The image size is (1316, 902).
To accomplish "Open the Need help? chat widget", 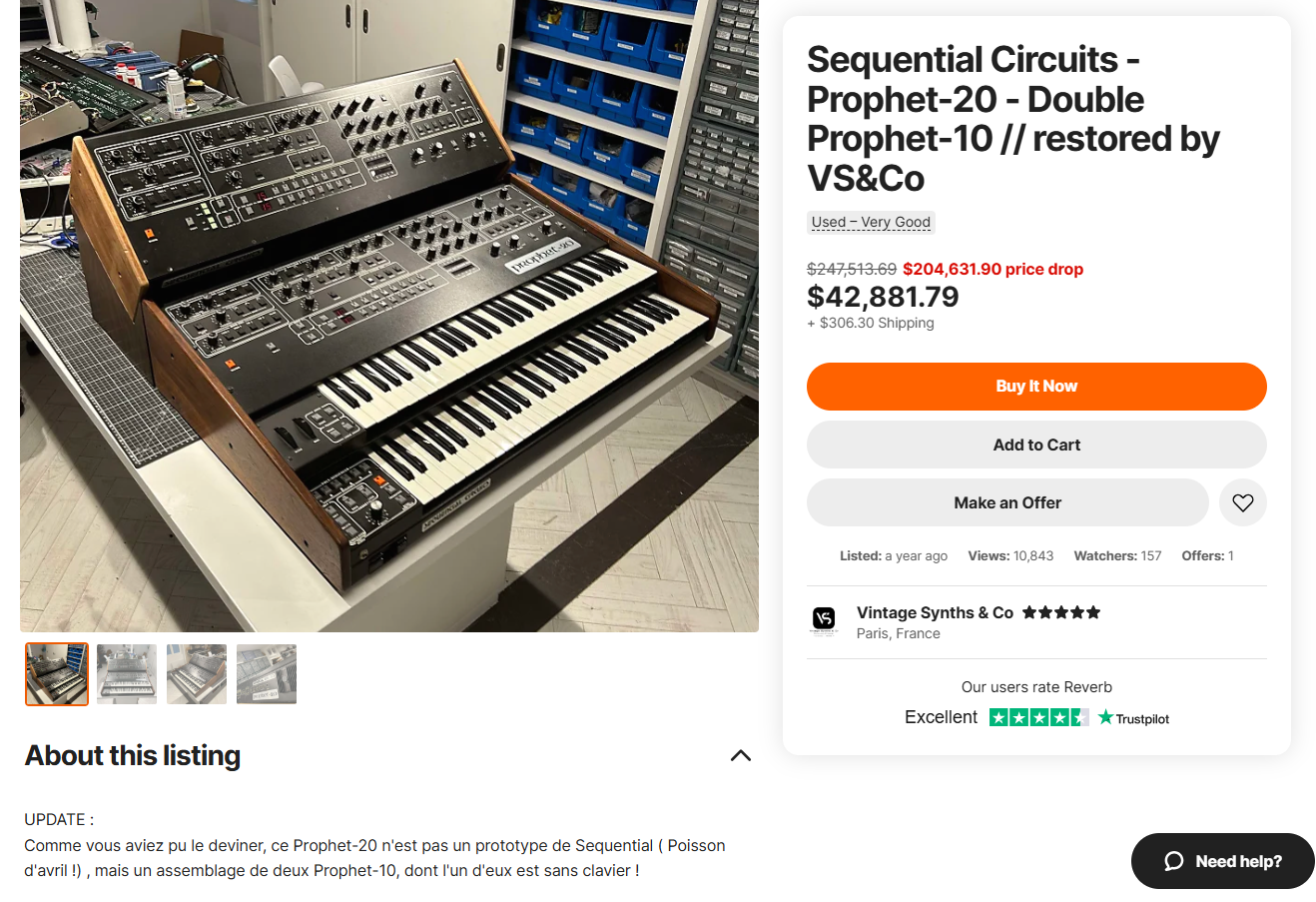I will [x=1237, y=861].
